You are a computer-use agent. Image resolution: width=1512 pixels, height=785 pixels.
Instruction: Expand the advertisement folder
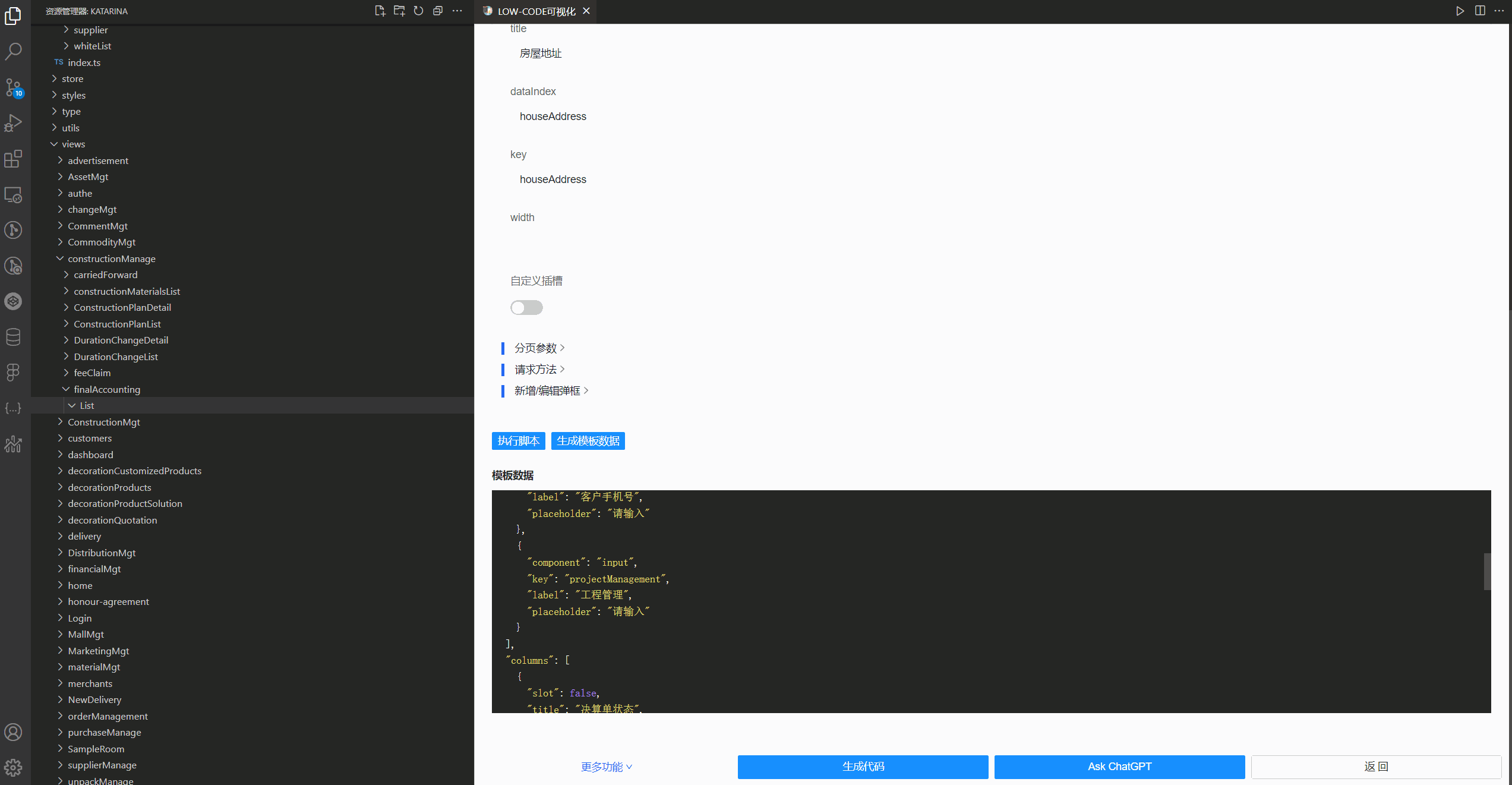pyautogui.click(x=98, y=160)
